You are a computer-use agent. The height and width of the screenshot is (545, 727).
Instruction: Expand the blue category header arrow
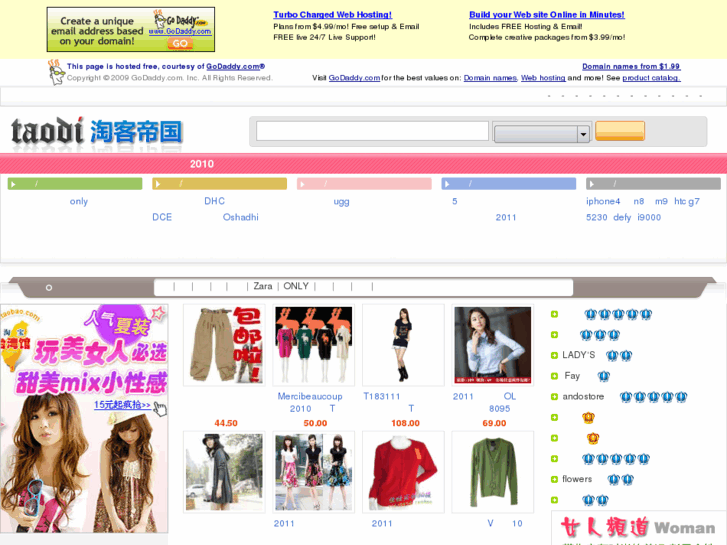click(447, 184)
